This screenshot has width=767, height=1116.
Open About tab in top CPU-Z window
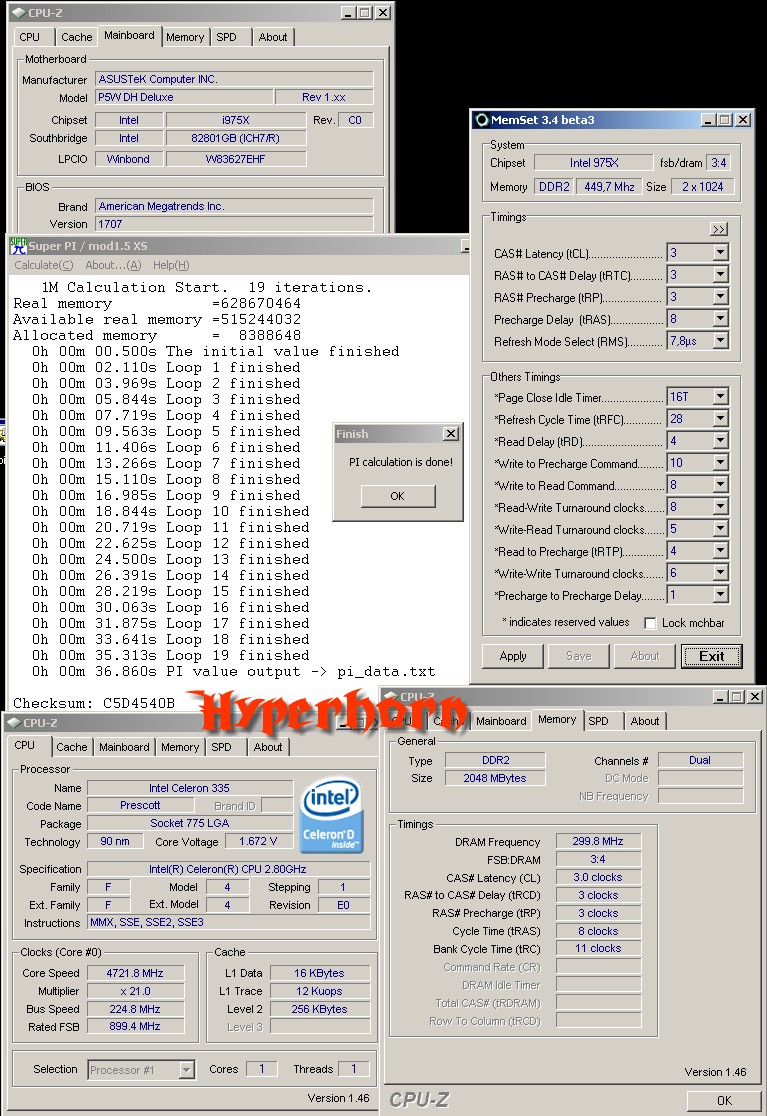[x=273, y=37]
